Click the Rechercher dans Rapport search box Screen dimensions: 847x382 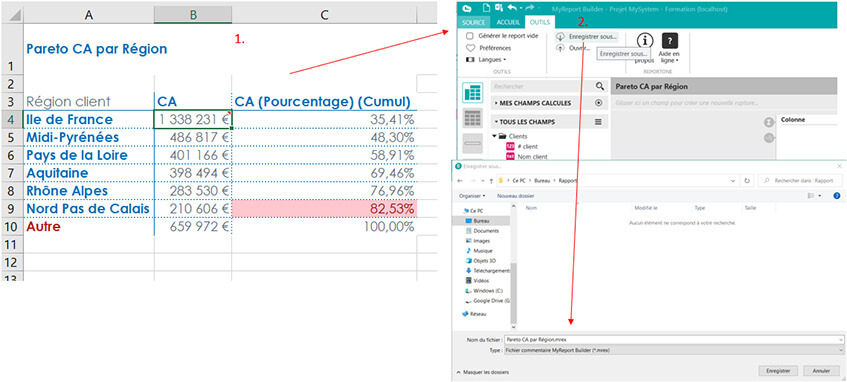799,180
